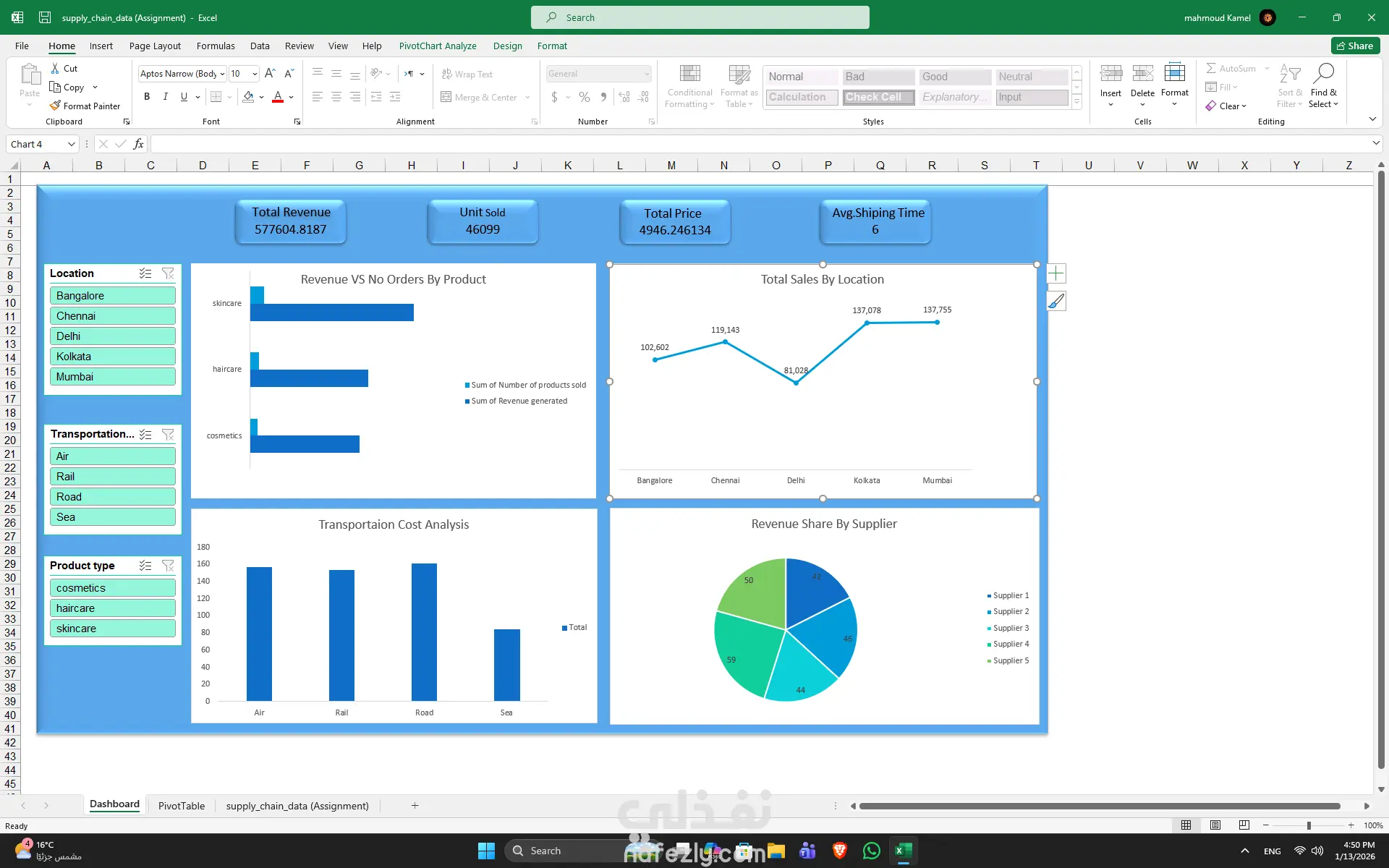The width and height of the screenshot is (1389, 868).
Task: Click the Chart Elements plus icon
Action: point(1056,273)
